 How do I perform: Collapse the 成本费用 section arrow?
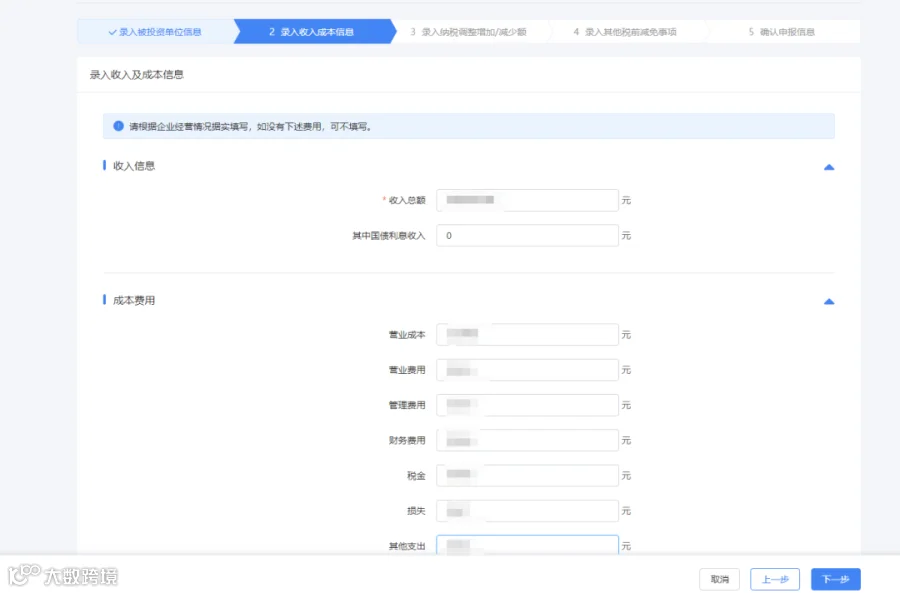pyautogui.click(x=828, y=301)
